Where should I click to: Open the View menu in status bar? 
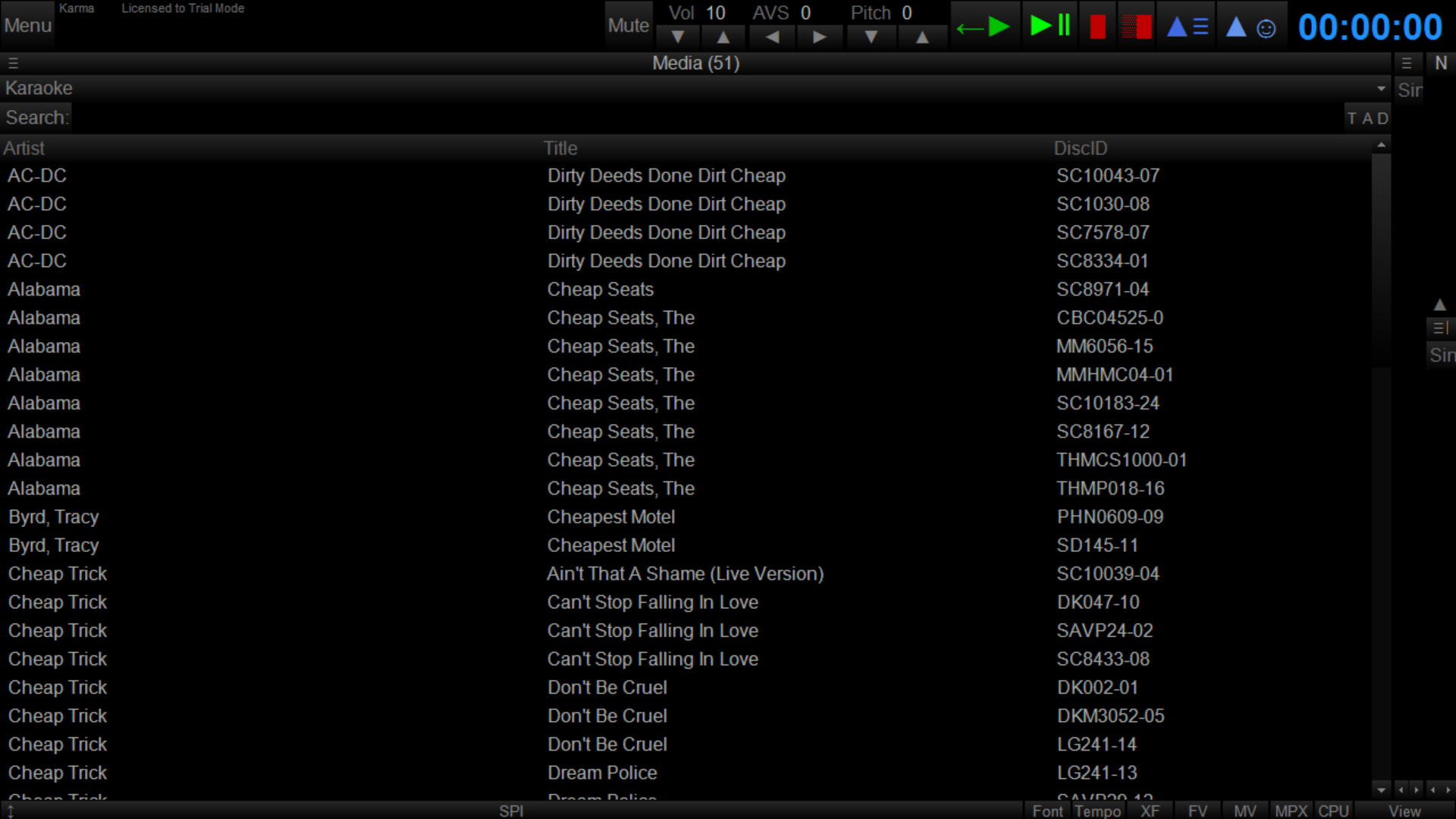click(1404, 811)
